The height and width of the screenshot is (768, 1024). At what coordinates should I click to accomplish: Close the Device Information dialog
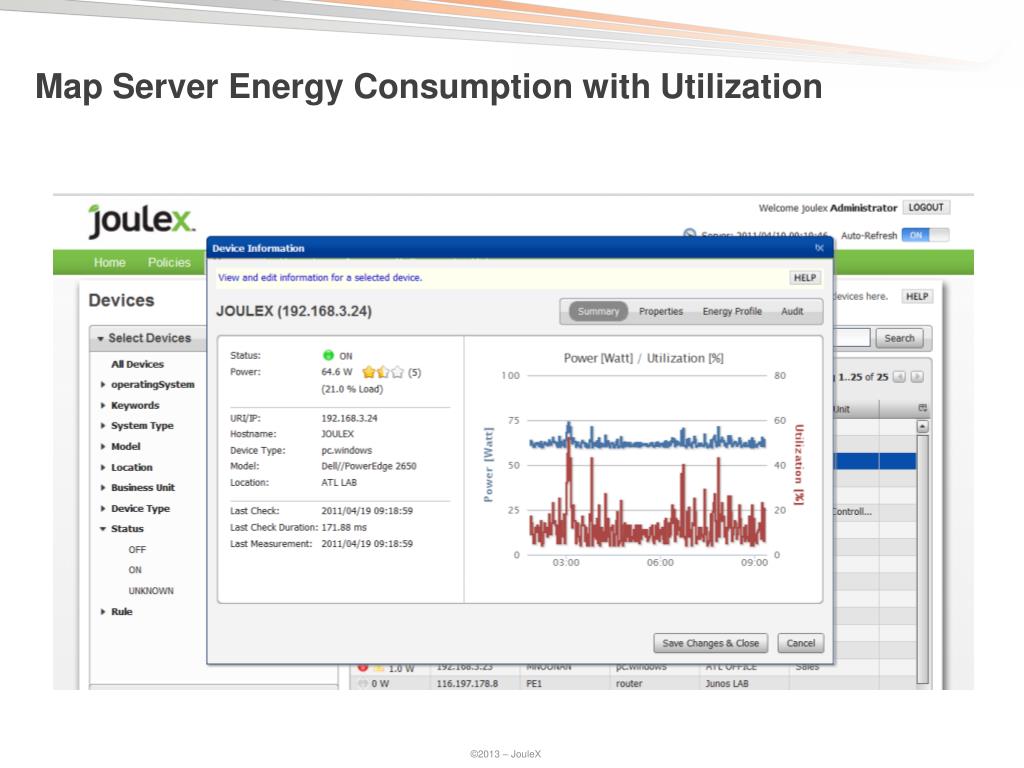(820, 248)
